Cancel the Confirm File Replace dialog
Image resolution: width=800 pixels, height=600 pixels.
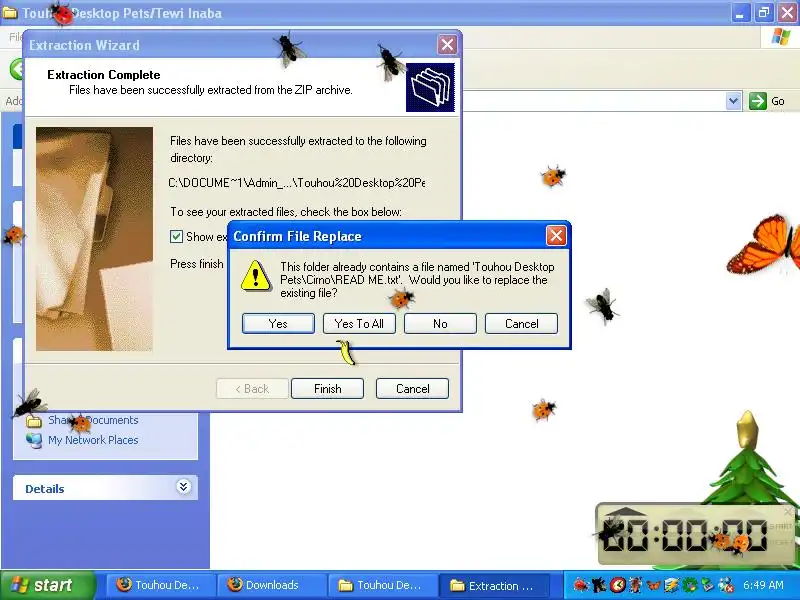tap(521, 323)
